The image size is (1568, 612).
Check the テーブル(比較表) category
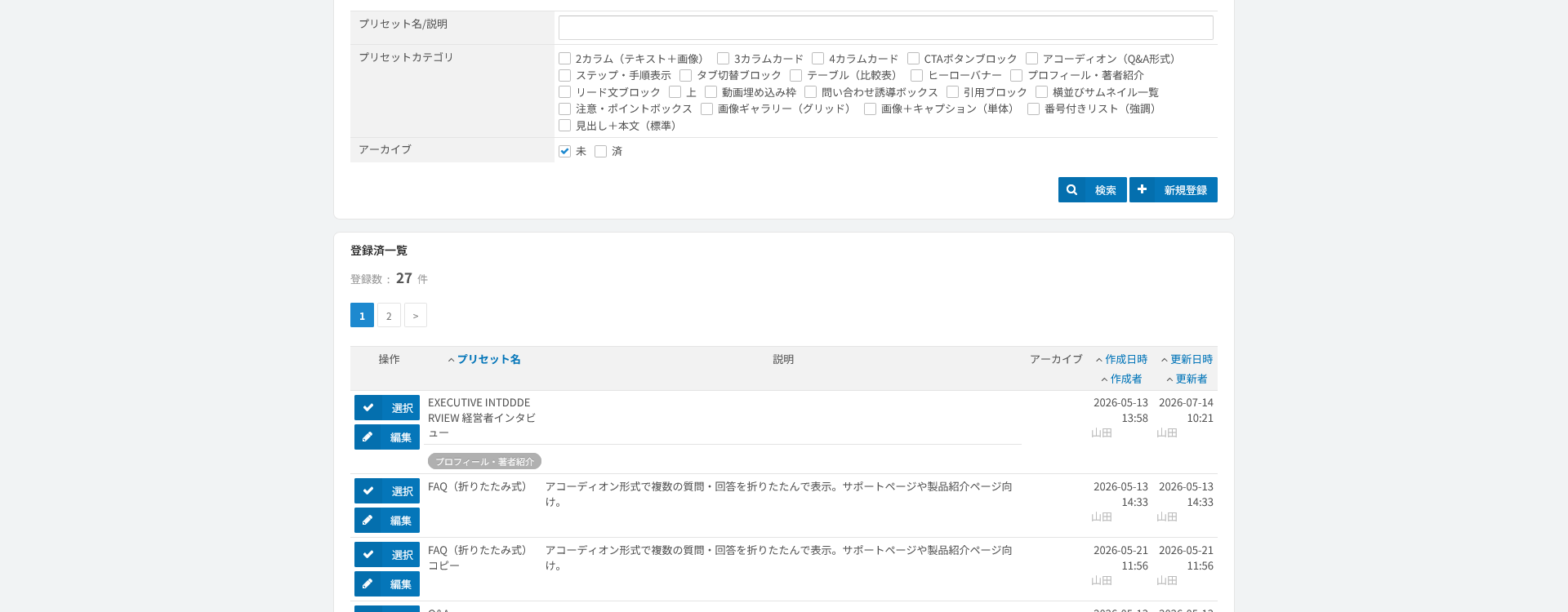(795, 75)
